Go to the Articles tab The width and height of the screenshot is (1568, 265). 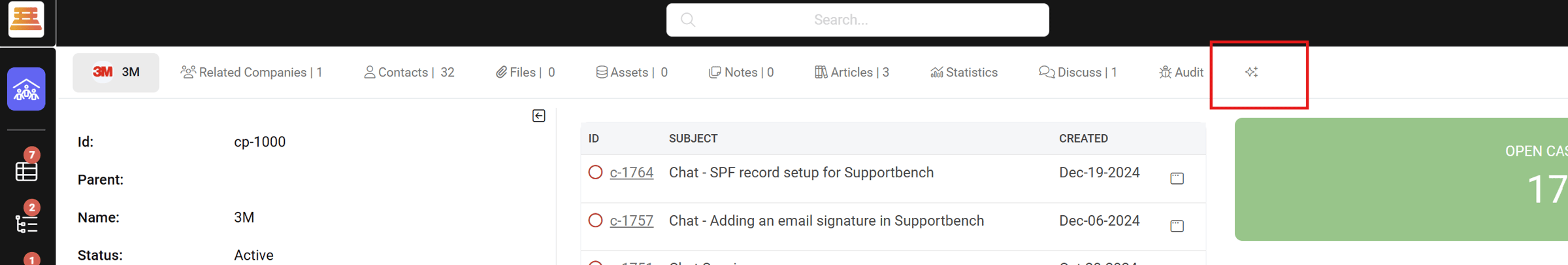[851, 72]
